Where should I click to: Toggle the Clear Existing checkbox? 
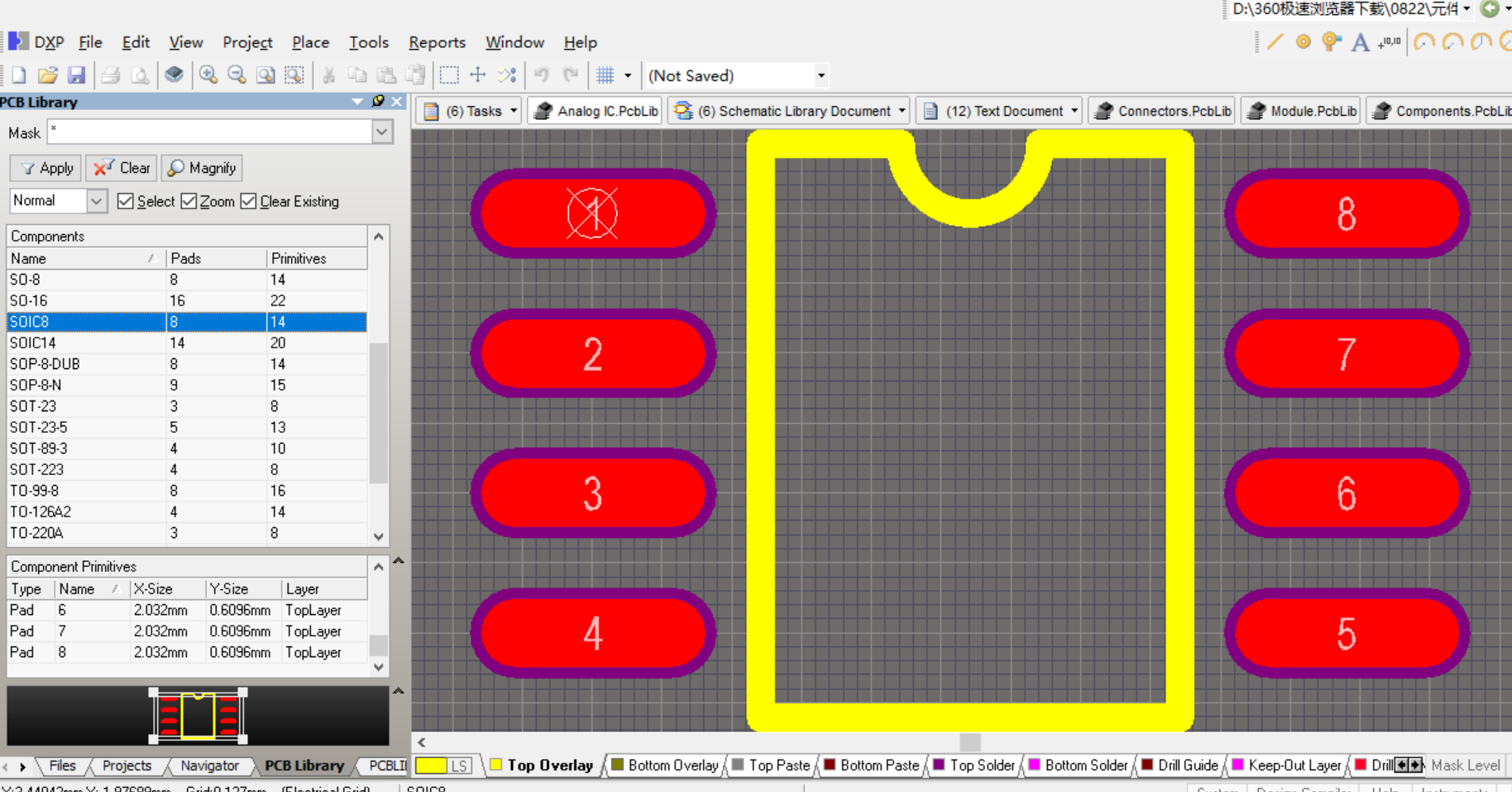(x=248, y=201)
